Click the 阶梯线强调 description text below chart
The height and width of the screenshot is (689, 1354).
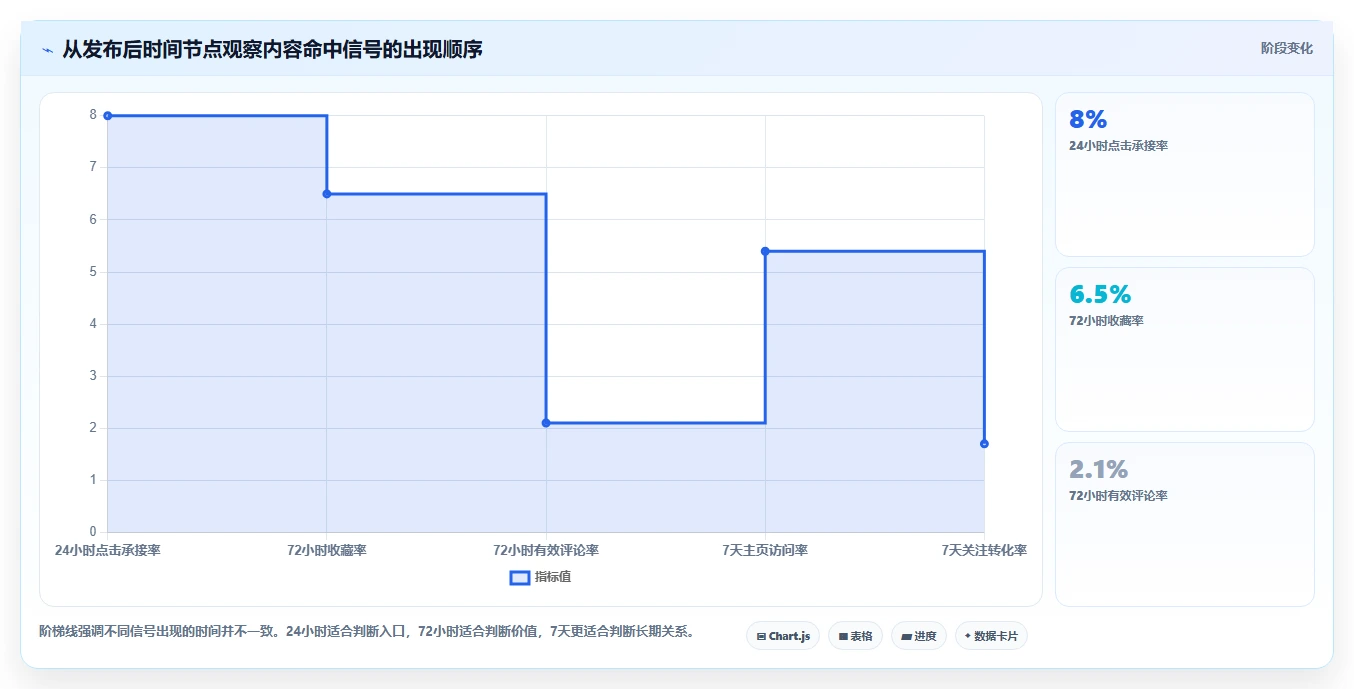[366, 632]
